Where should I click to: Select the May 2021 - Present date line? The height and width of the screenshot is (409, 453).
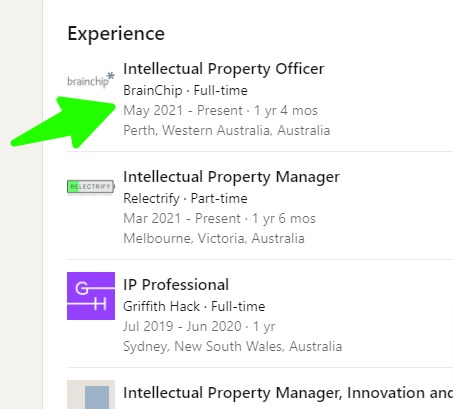220,111
